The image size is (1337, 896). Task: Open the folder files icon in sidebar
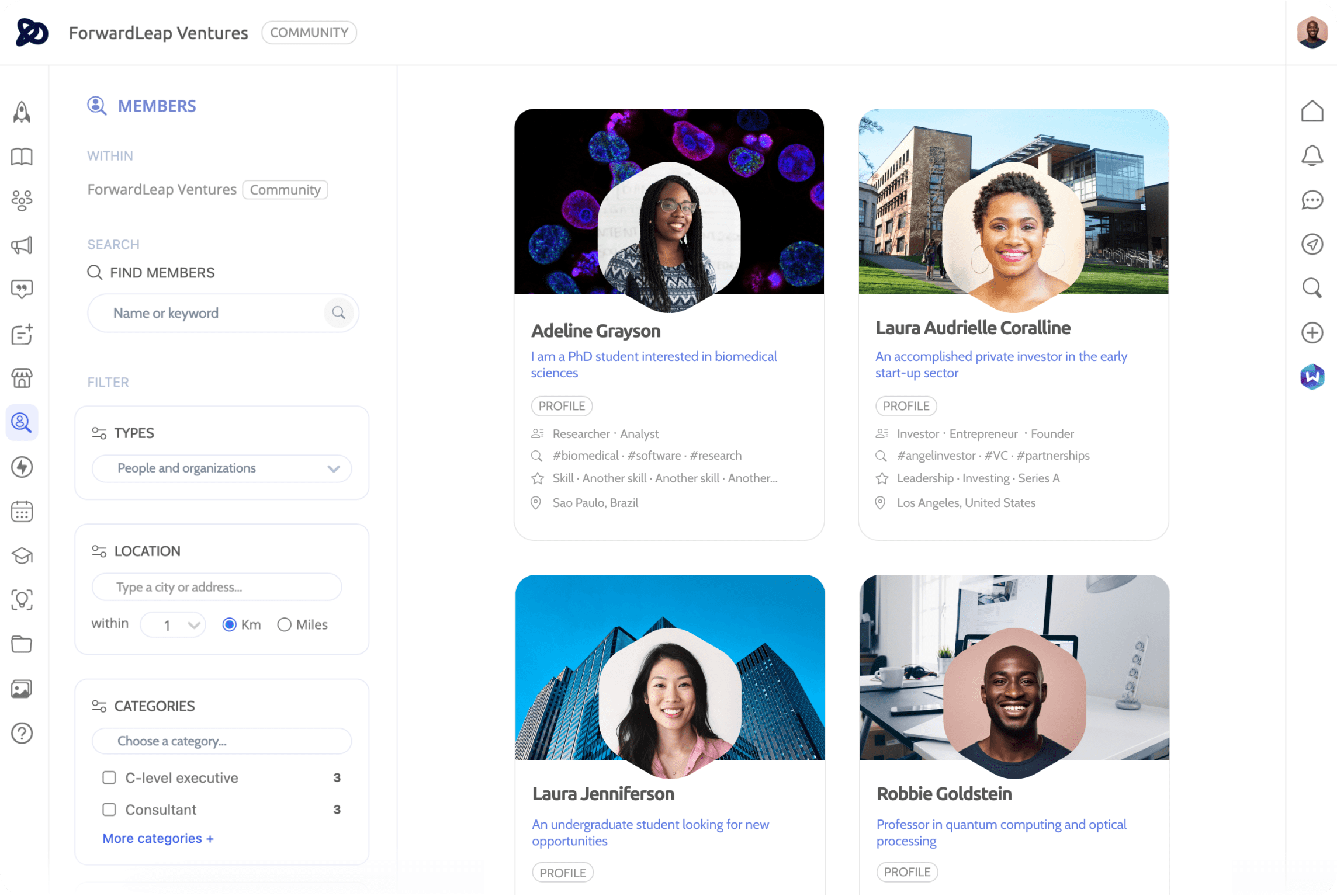tap(22, 644)
